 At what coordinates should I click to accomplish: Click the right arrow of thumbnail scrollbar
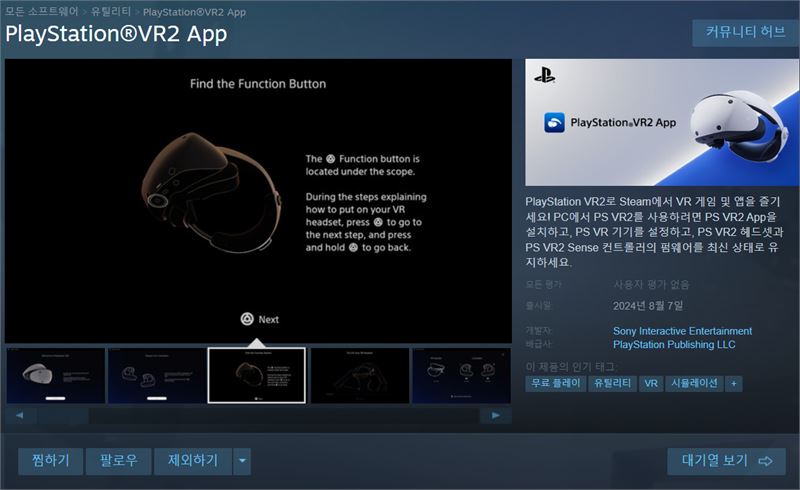click(x=495, y=415)
